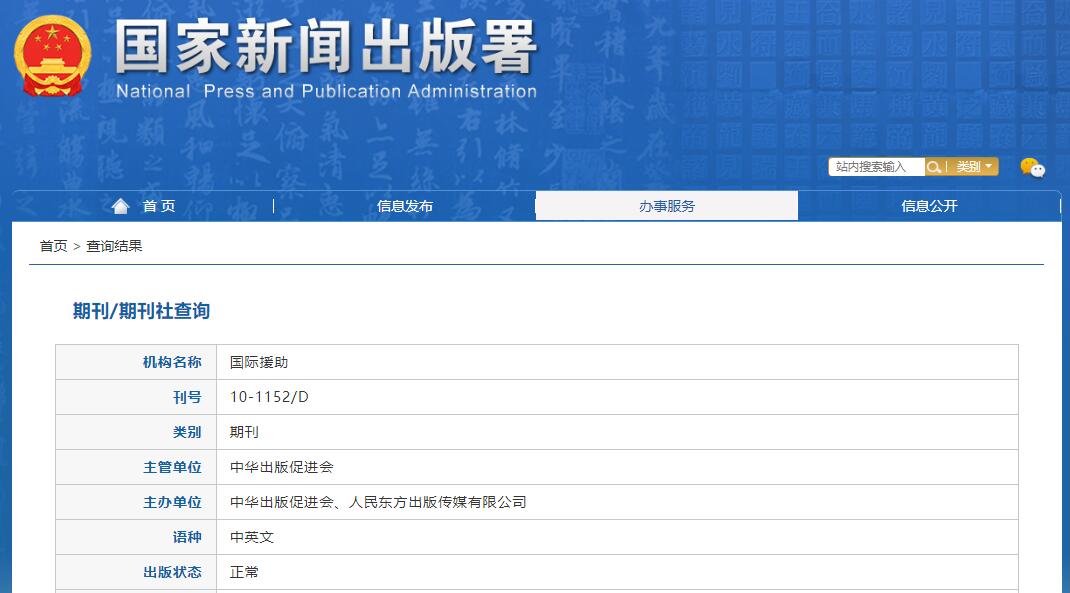This screenshot has height=593, width=1070.
Task: Click the 首页 breadcrumb link
Action: [53, 246]
